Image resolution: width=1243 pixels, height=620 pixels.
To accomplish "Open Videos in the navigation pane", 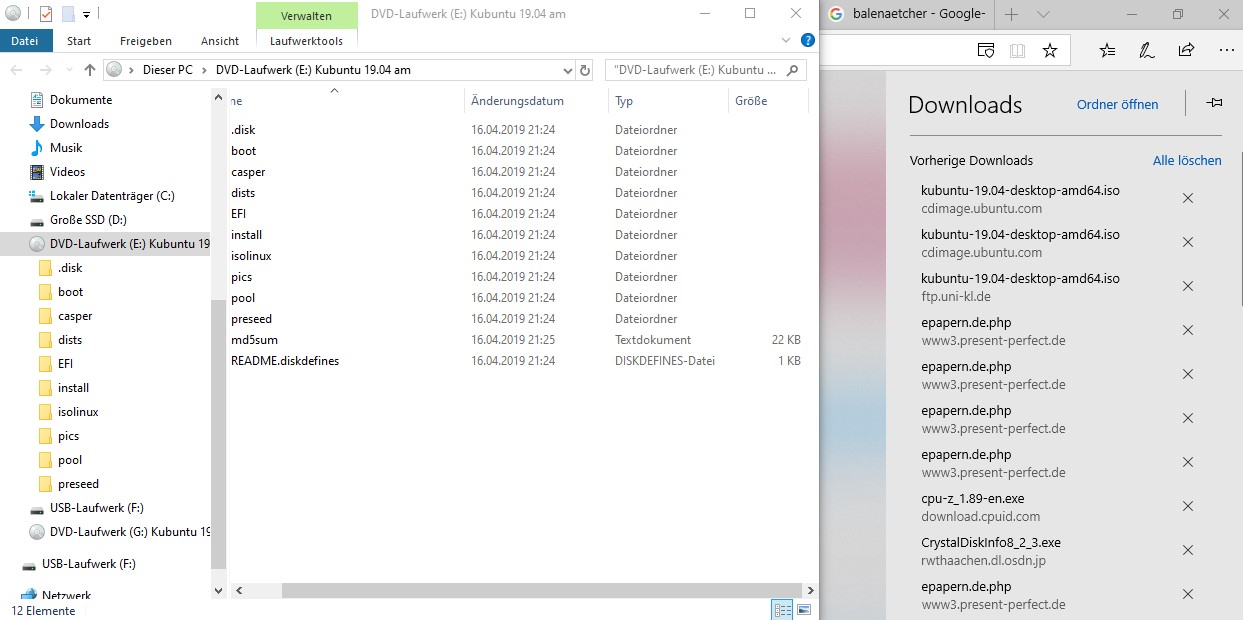I will [68, 172].
